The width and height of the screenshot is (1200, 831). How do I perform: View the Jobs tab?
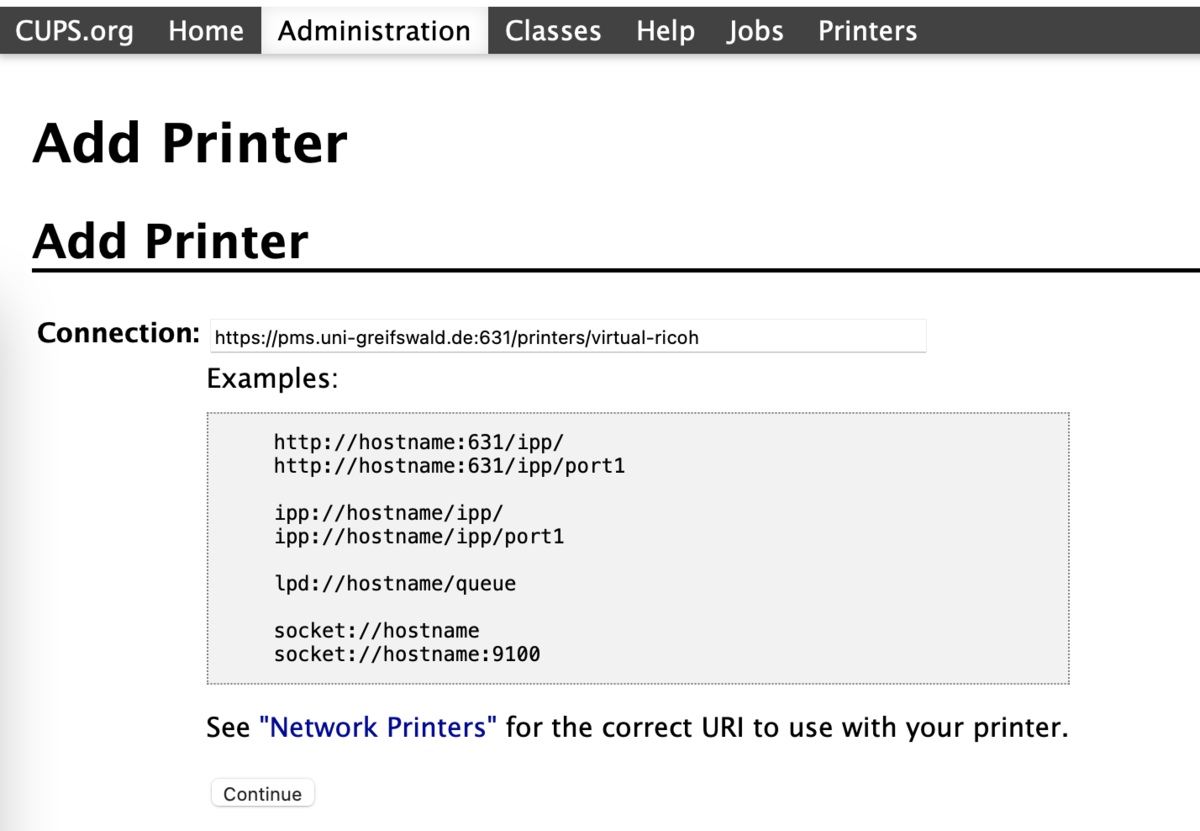(755, 31)
